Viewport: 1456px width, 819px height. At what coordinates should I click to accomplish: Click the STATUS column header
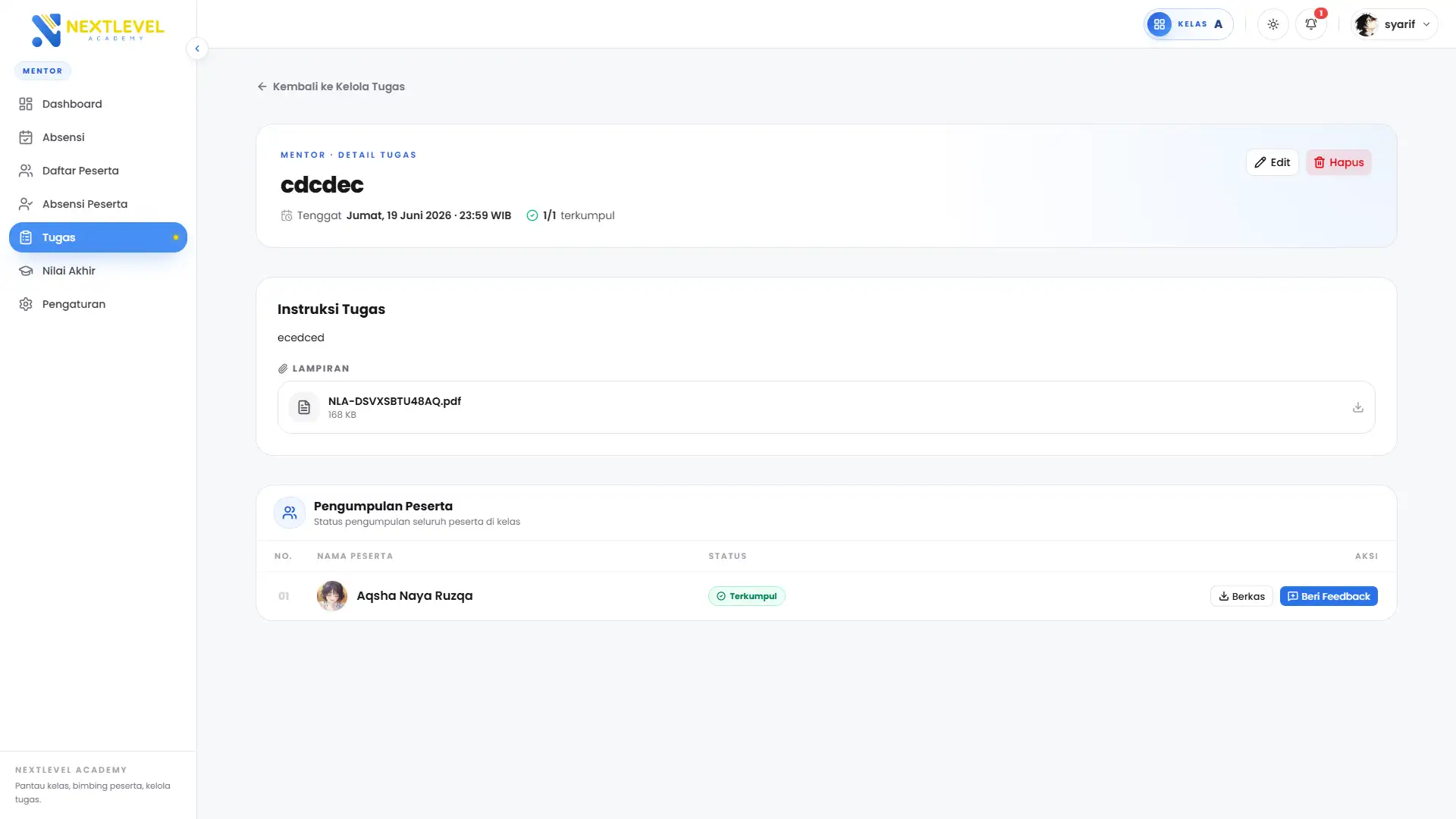(x=727, y=556)
